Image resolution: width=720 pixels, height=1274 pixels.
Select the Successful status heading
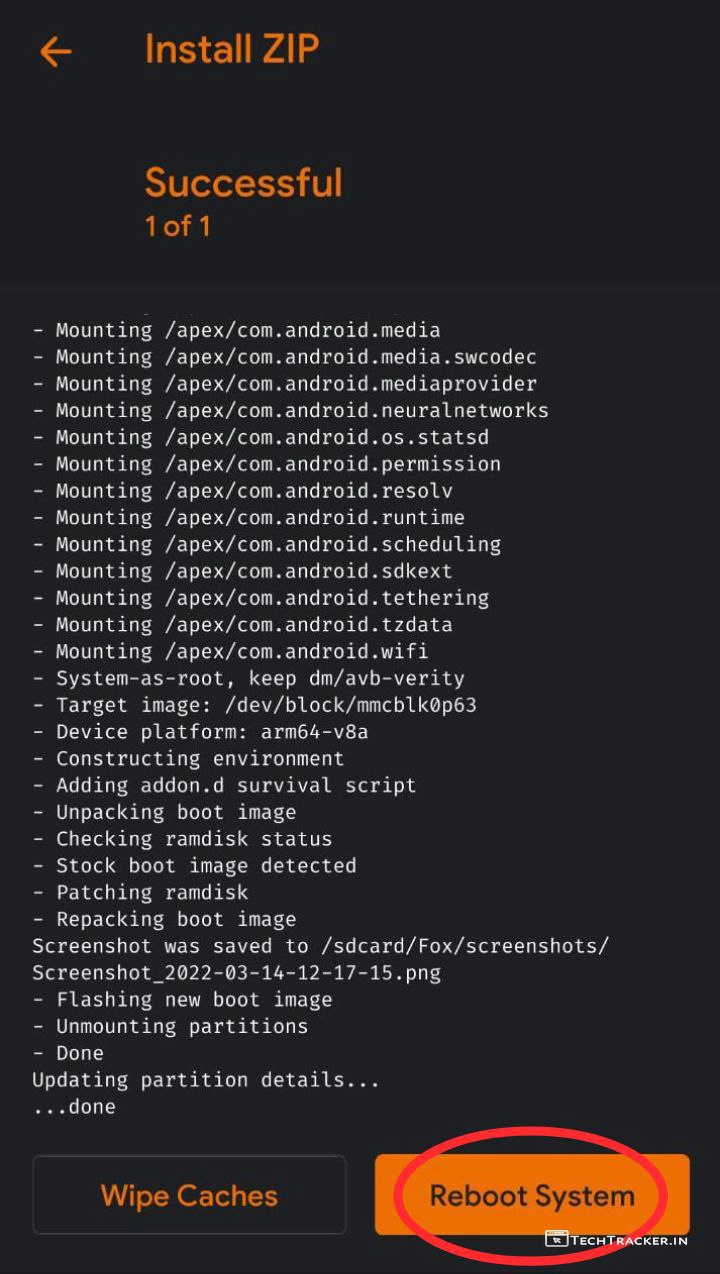coord(243,183)
